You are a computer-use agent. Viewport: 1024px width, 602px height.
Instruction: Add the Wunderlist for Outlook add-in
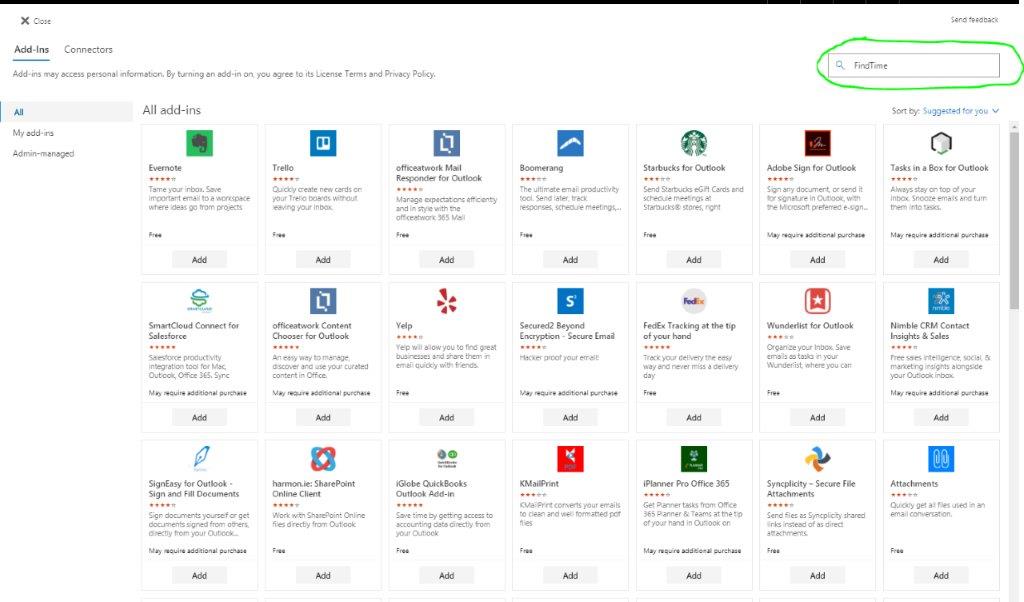[818, 418]
